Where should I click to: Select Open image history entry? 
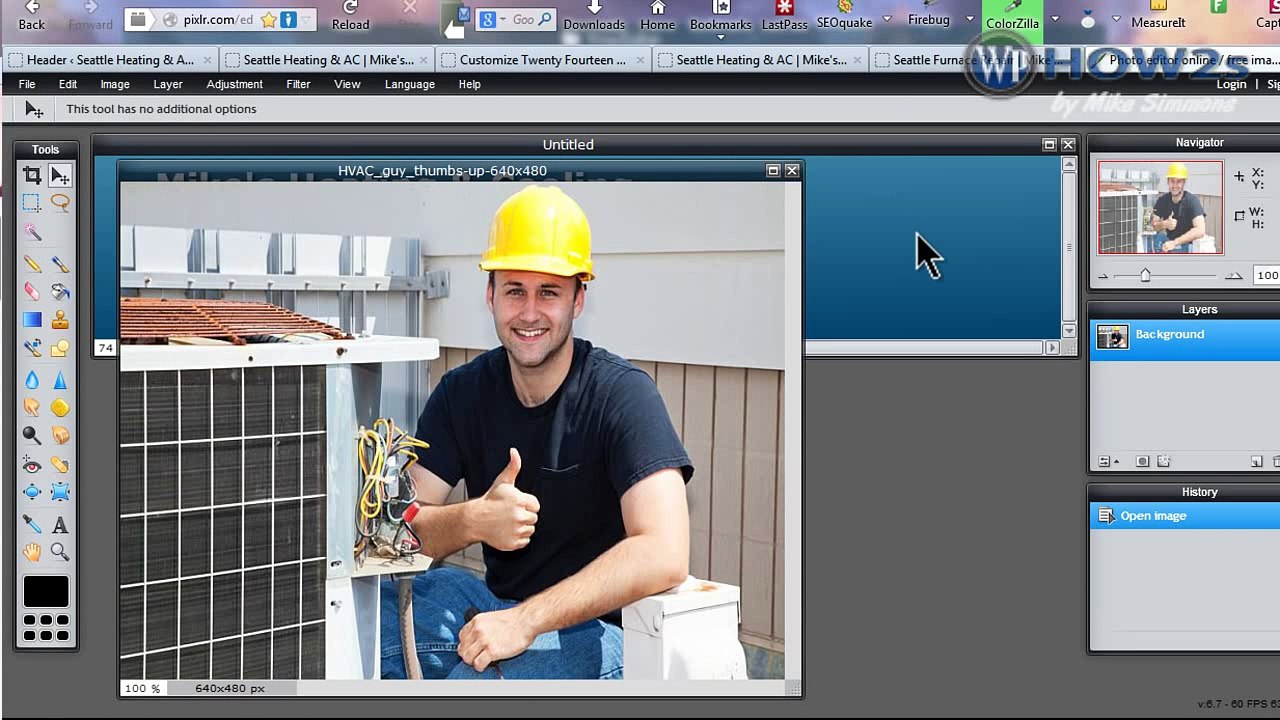(x=1184, y=516)
